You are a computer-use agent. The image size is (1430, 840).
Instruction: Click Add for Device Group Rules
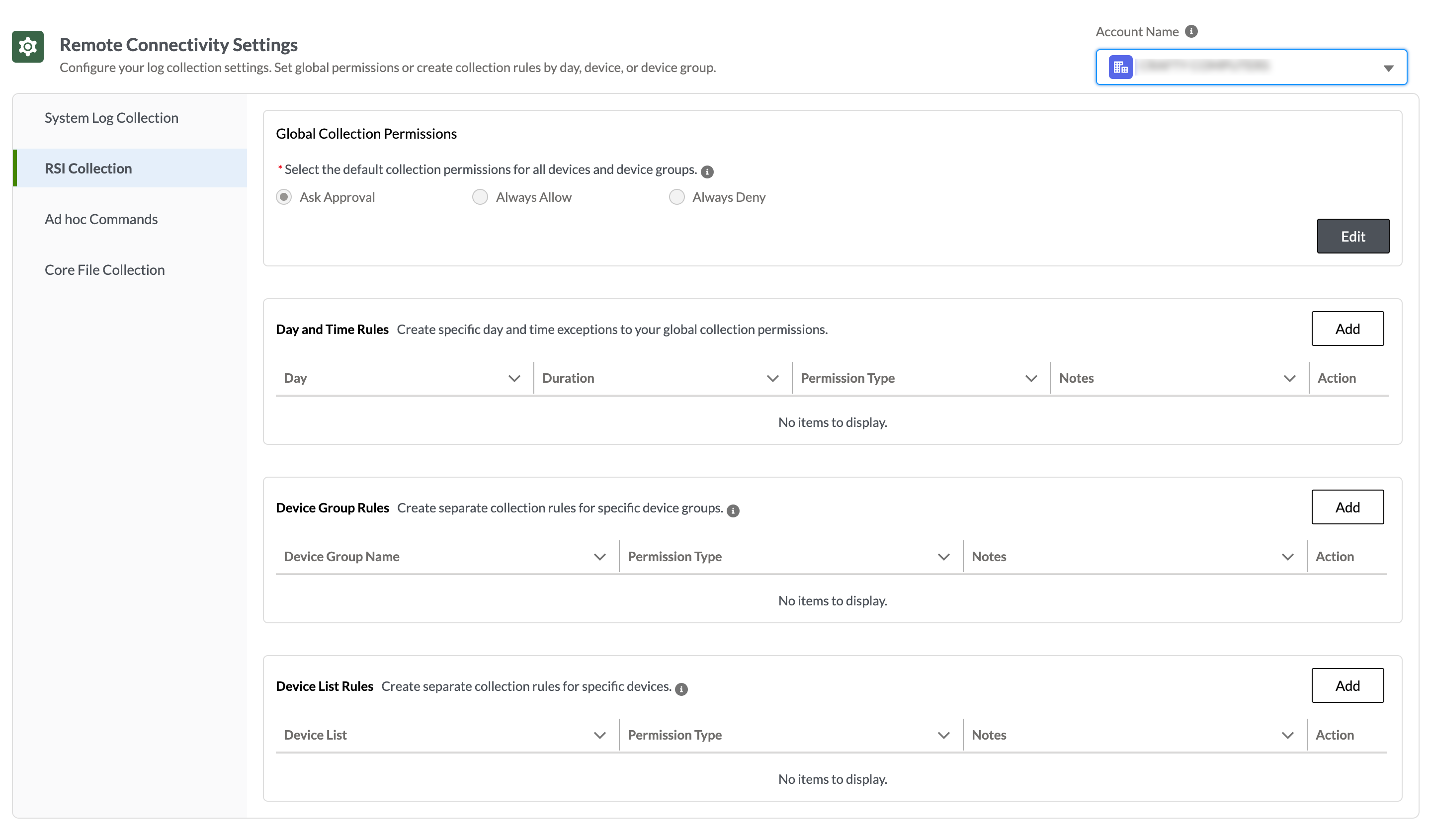(x=1347, y=507)
